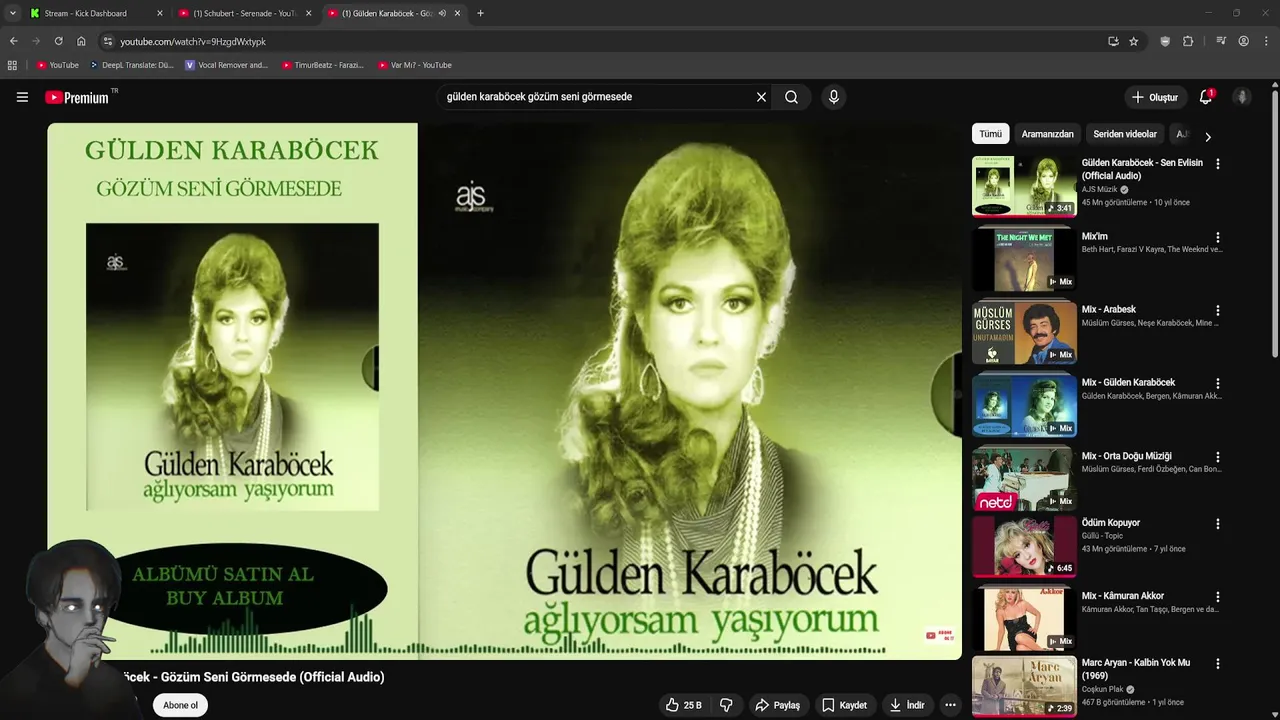Open options for Mix - Orta Doğu Müziği
This screenshot has height=720, width=1280.
click(x=1217, y=457)
